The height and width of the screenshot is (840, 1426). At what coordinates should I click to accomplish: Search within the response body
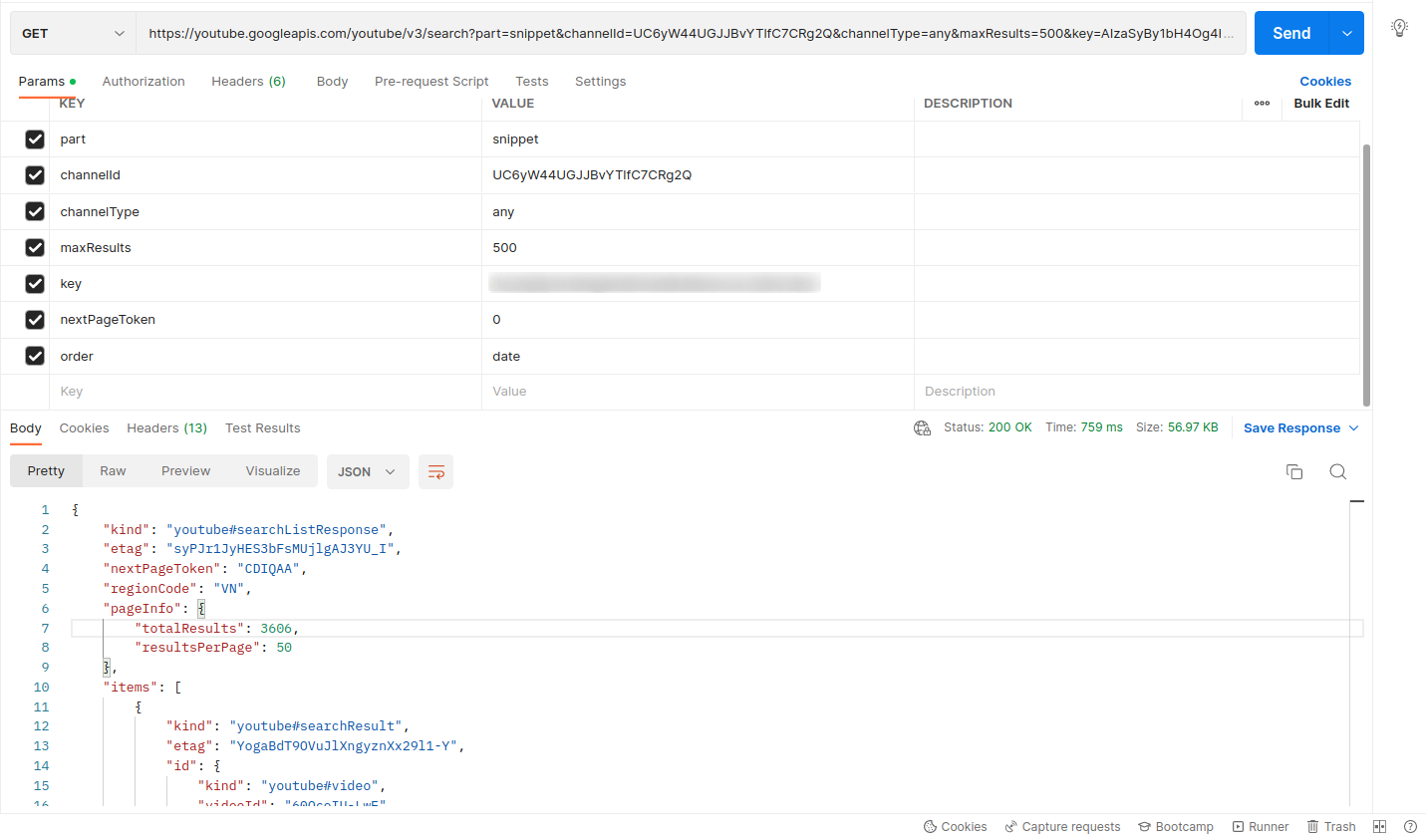click(x=1338, y=472)
